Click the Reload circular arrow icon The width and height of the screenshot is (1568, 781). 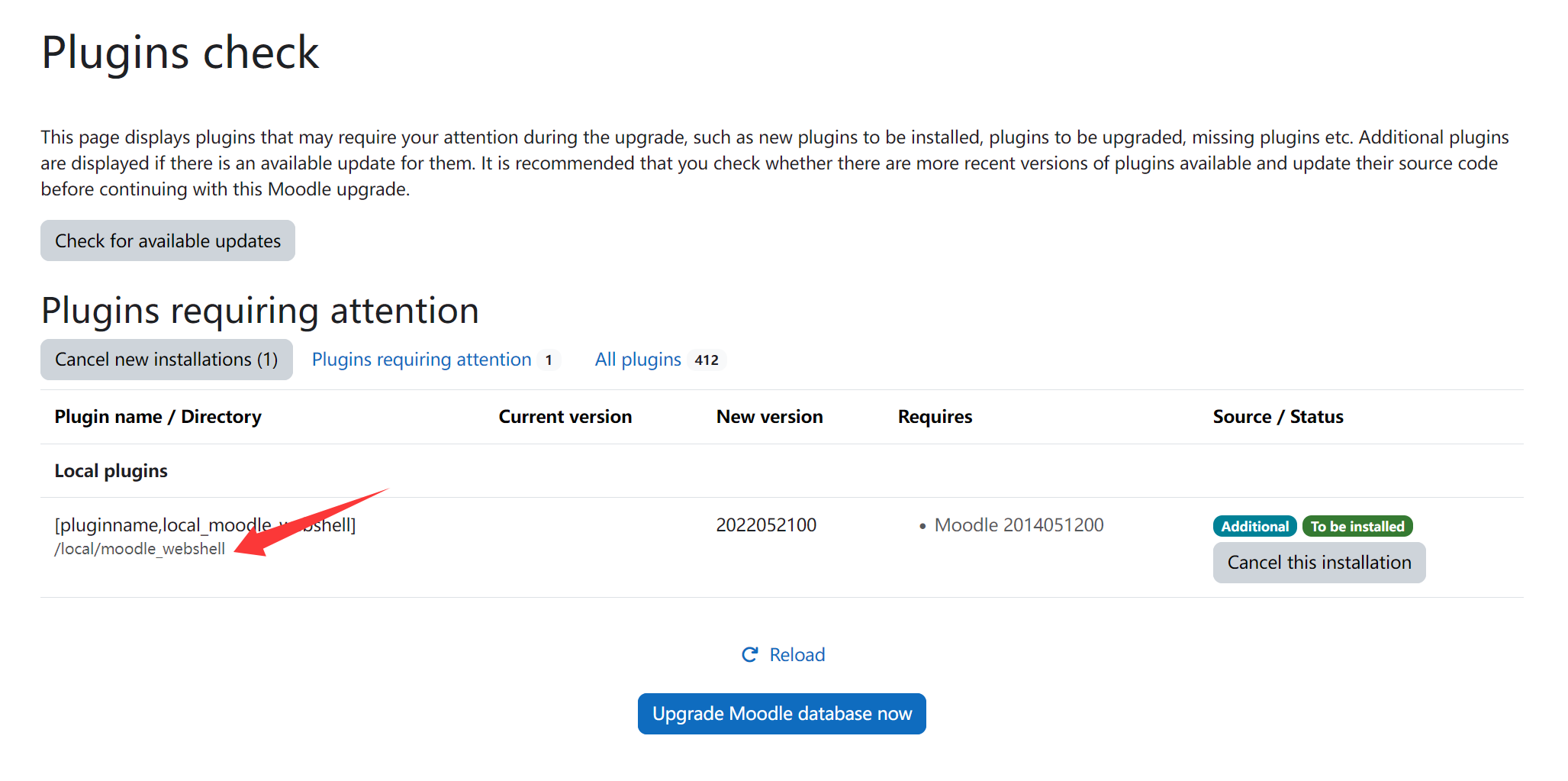tap(749, 655)
